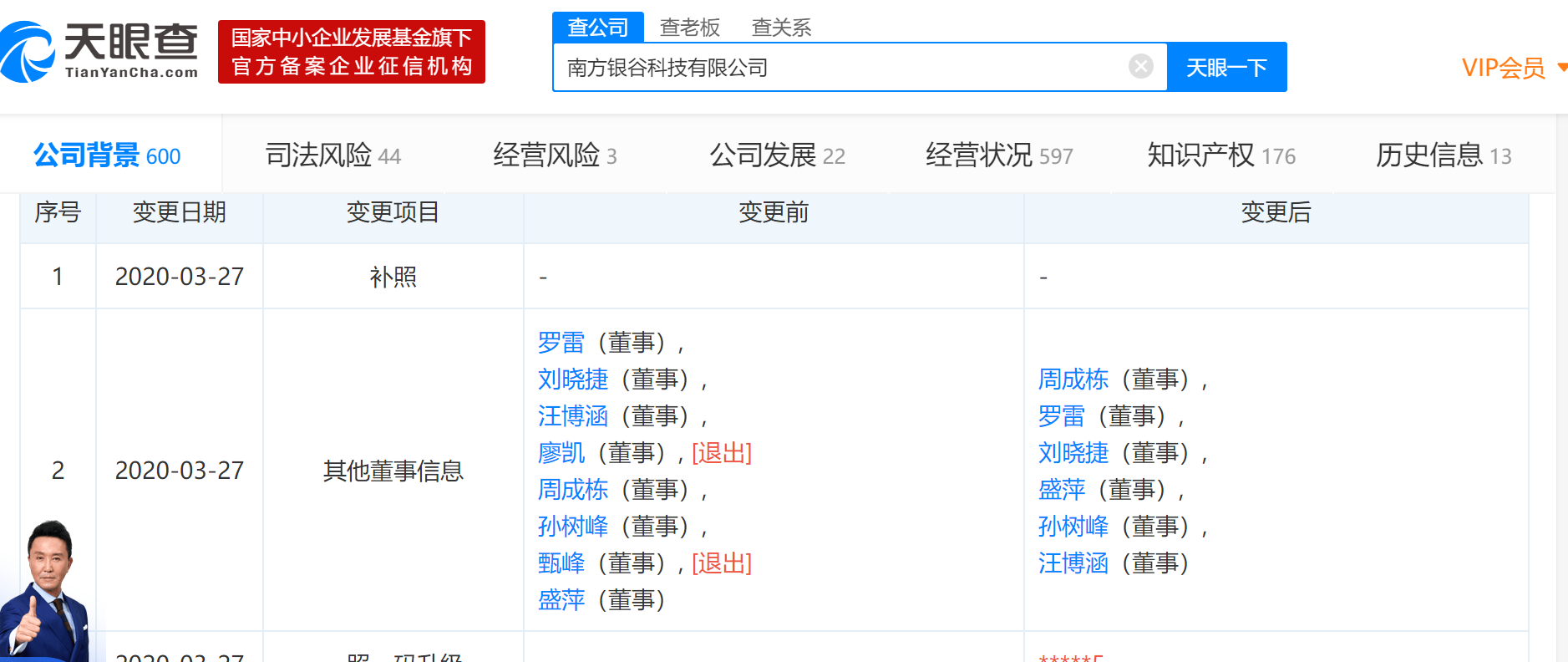Open the 知识产权 tab
The width and height of the screenshot is (1568, 662).
1221,155
